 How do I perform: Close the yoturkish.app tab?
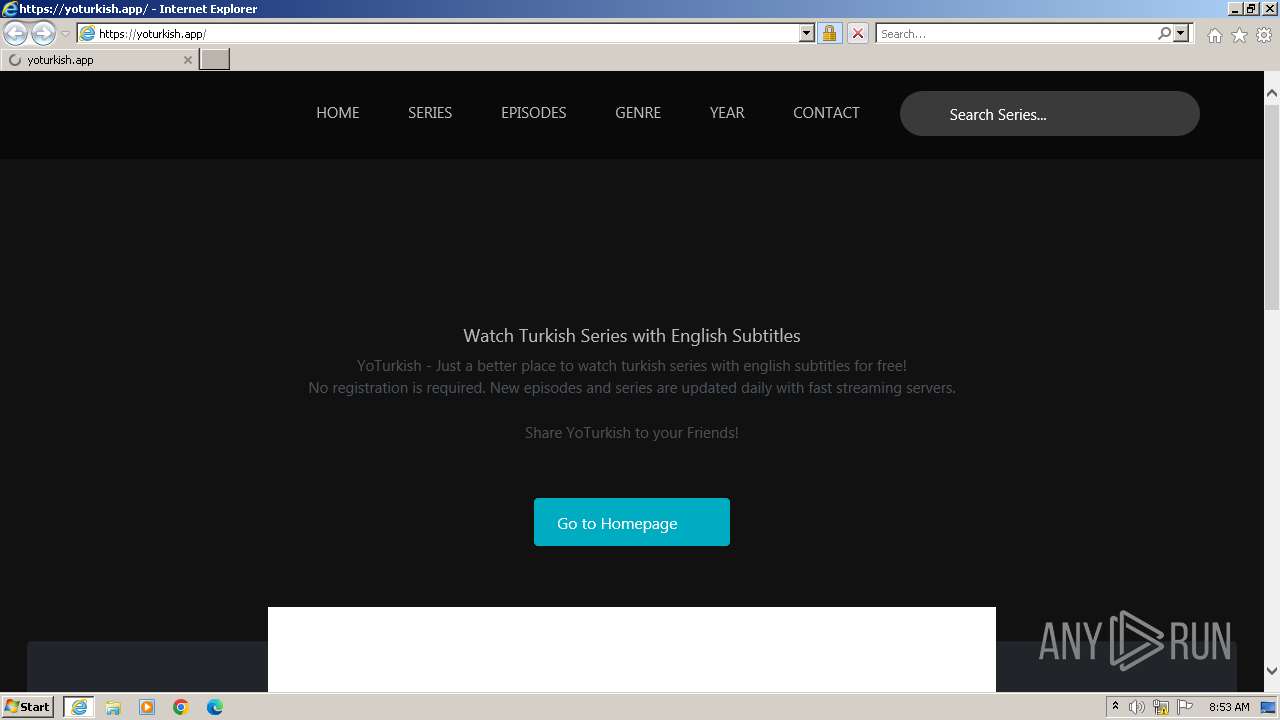coord(187,60)
